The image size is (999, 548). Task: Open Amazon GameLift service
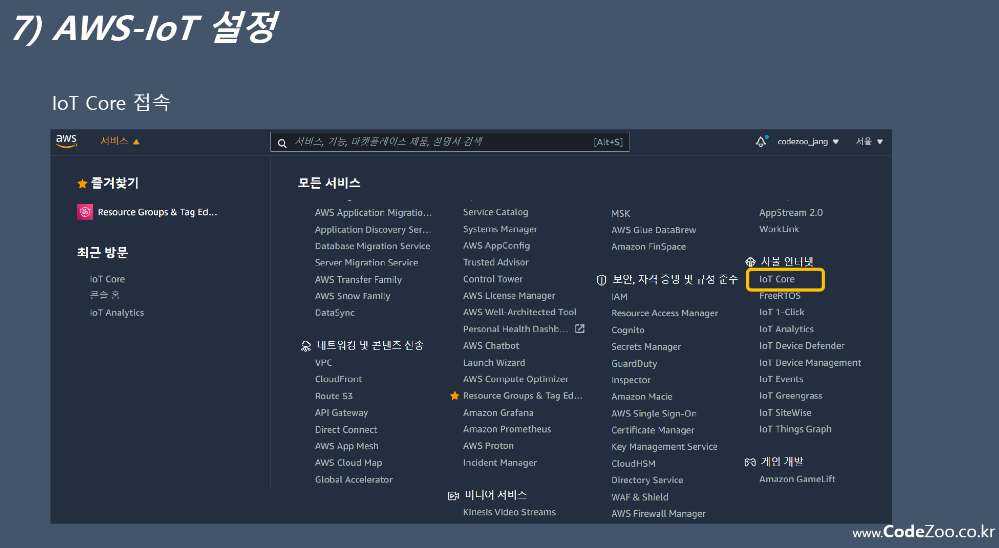[797, 479]
